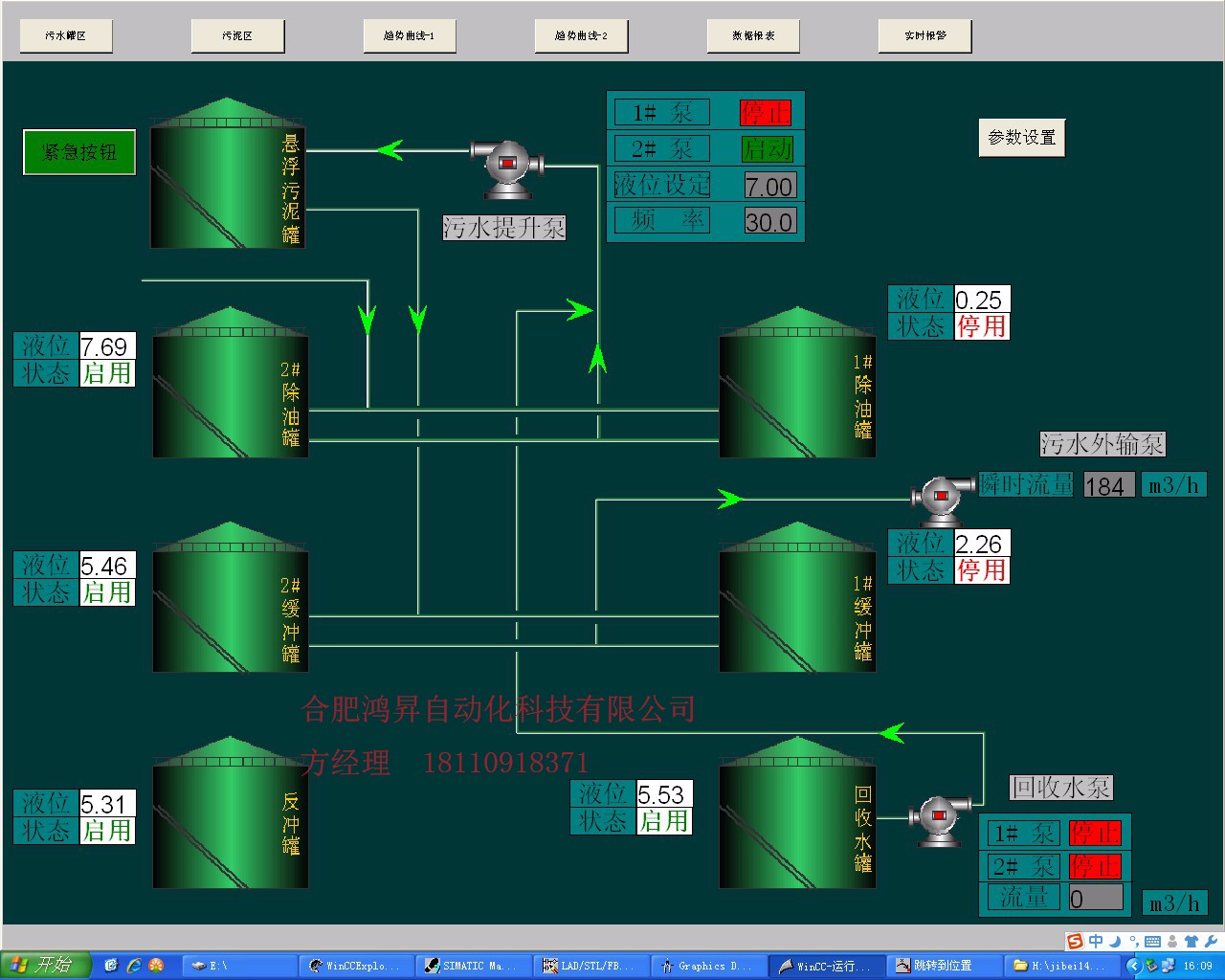The height and width of the screenshot is (980, 1225).
Task: Select the 回收水罐 tank graphic
Action: 796,816
